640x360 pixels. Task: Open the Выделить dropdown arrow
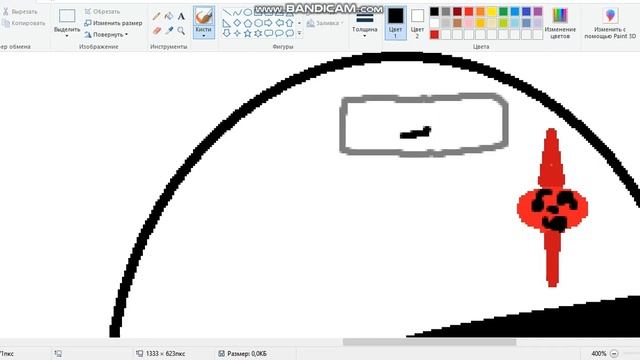(x=67, y=36)
